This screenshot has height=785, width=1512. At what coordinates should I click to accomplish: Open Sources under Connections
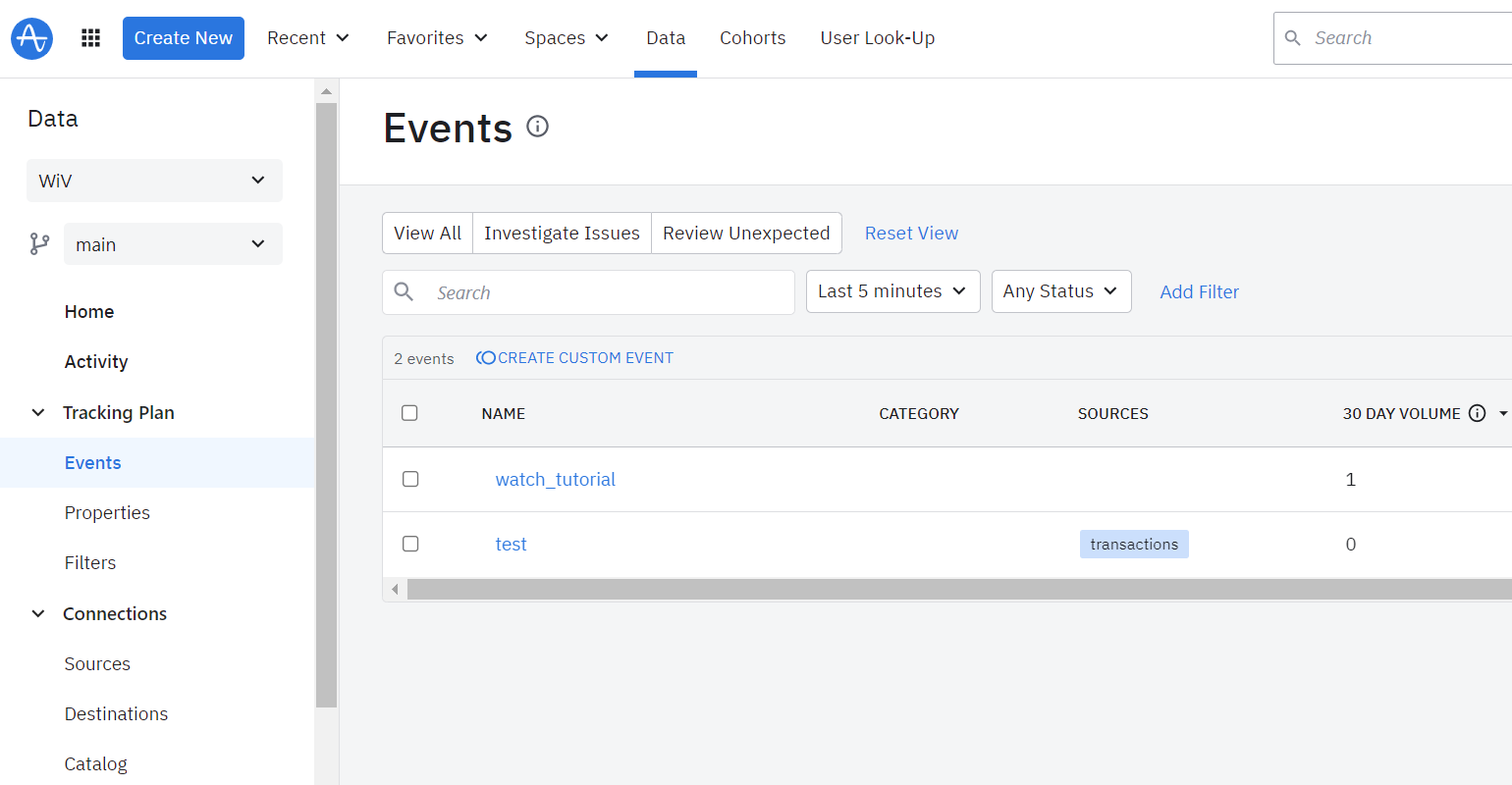coord(97,664)
